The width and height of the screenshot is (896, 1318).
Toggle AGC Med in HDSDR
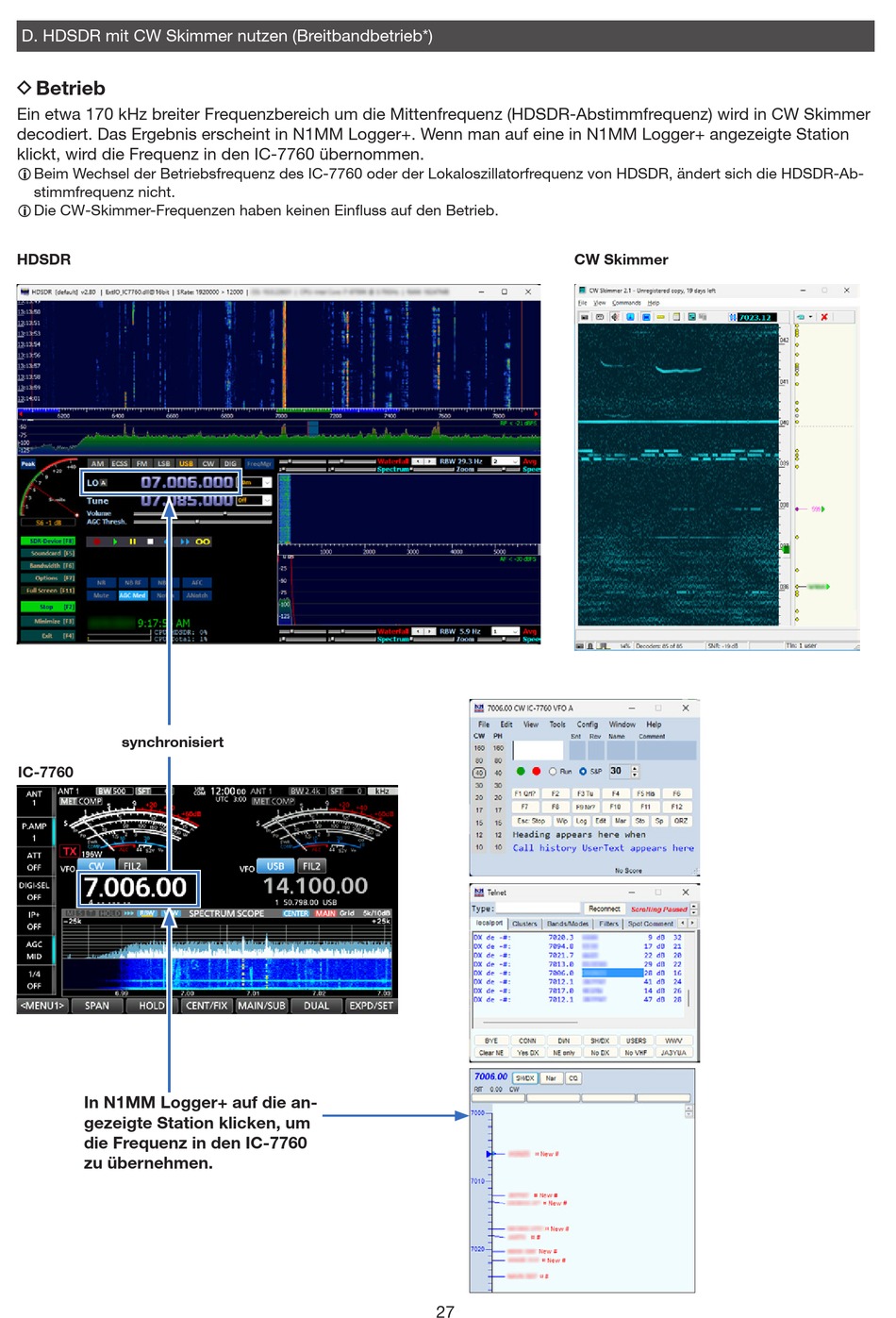(x=132, y=595)
